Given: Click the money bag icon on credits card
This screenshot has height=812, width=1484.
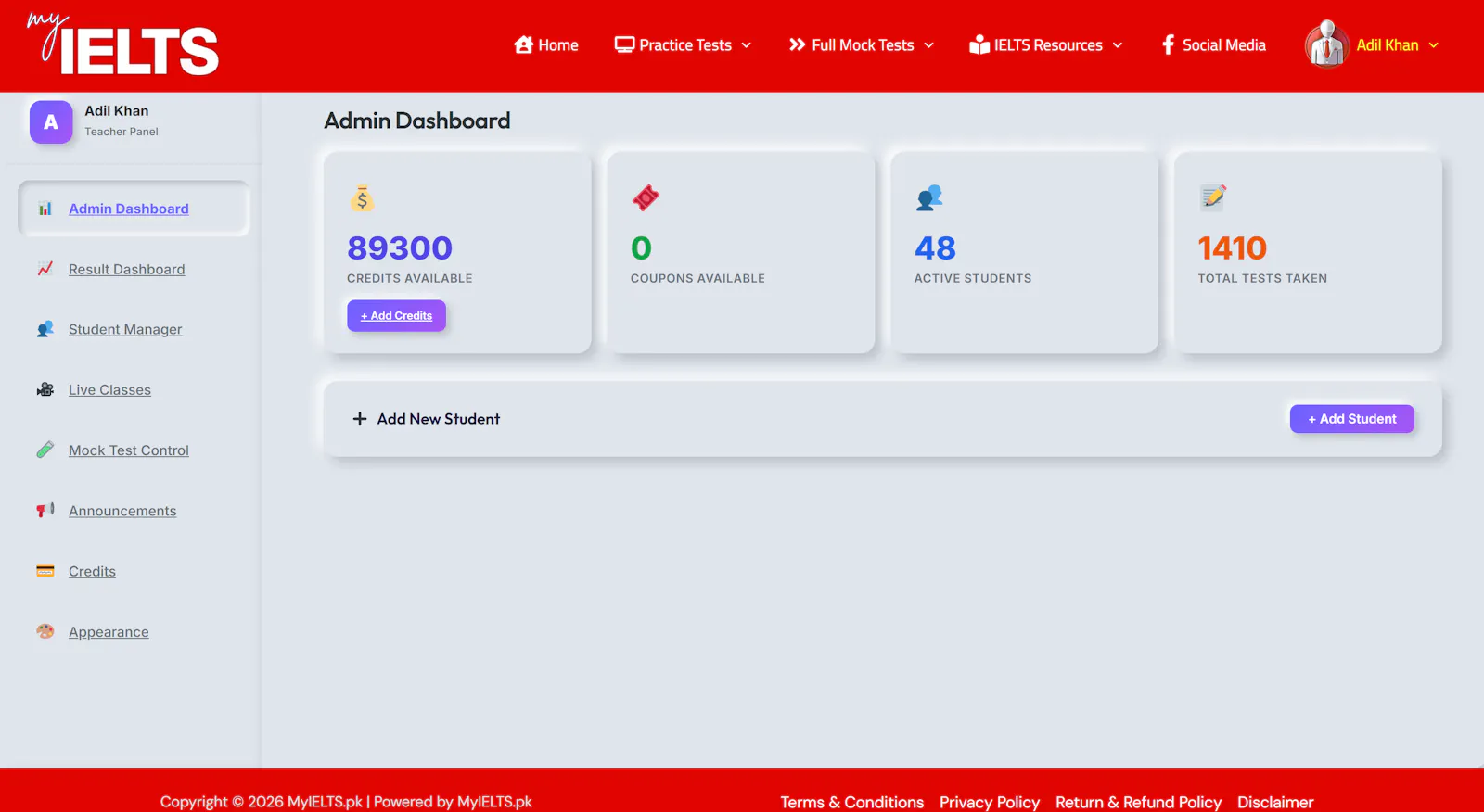Looking at the screenshot, I should coord(362,197).
